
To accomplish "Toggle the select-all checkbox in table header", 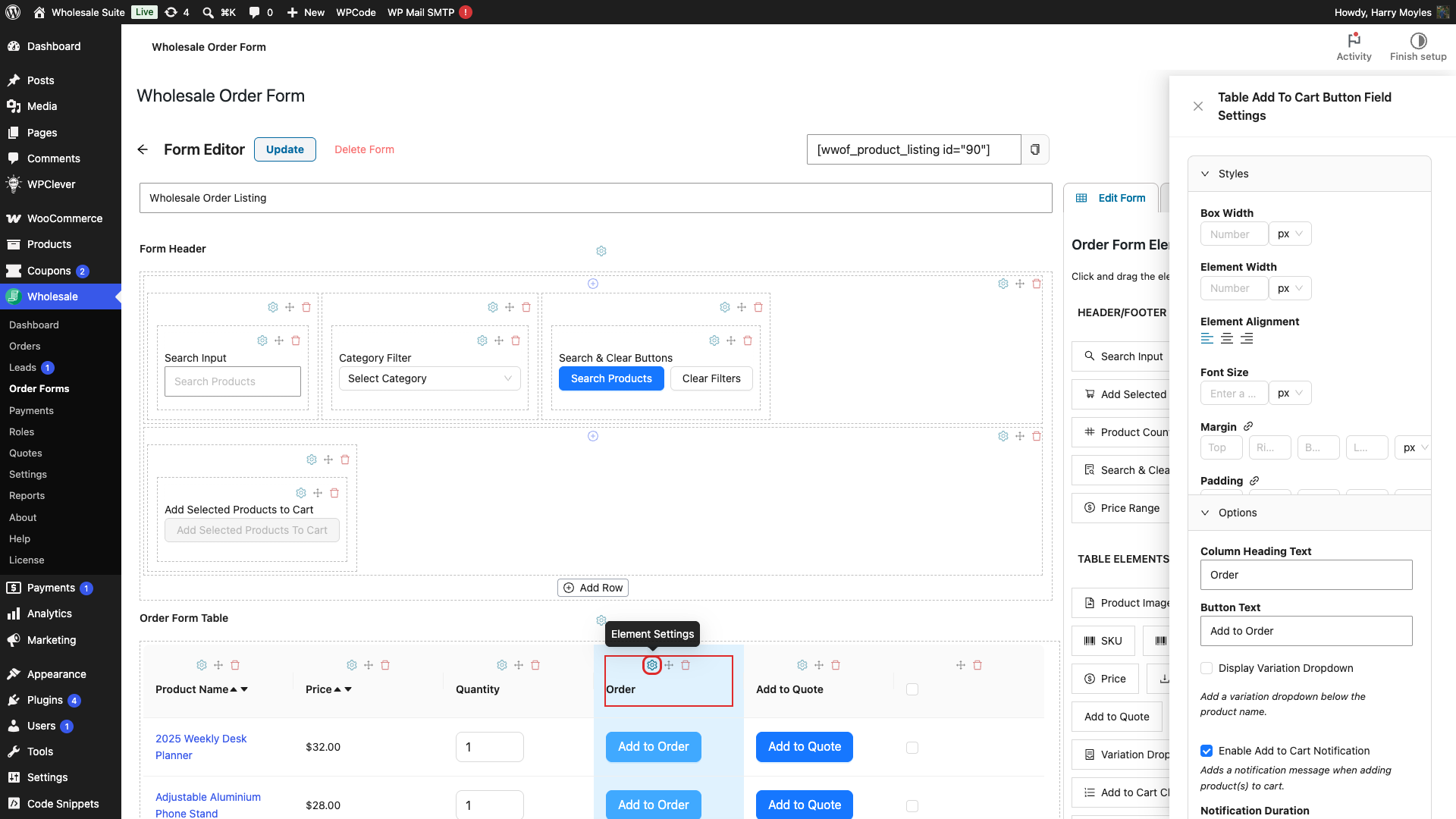I will point(912,689).
